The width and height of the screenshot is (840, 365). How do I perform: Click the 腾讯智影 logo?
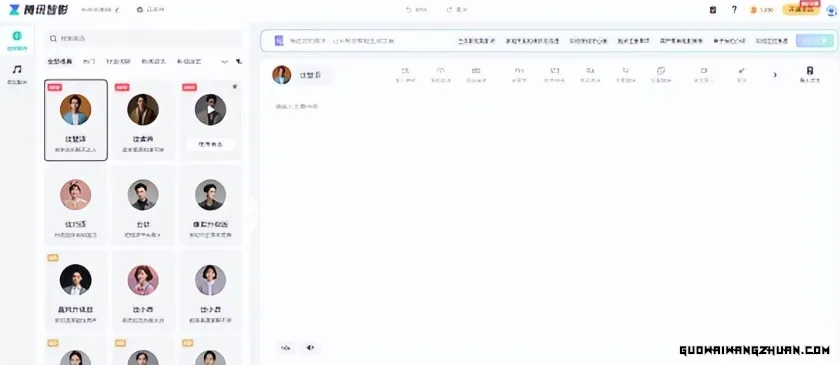(38, 9)
